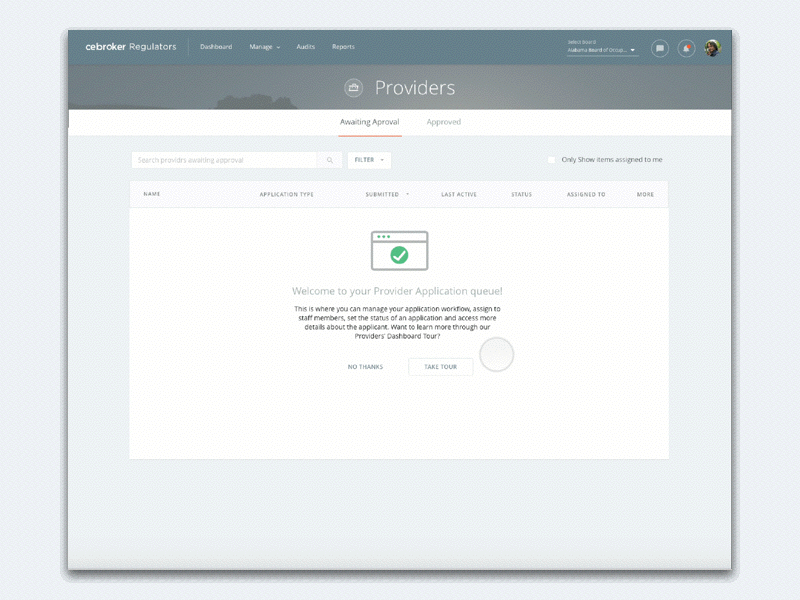Click the Audits navigation link
The image size is (800, 600).
click(305, 46)
